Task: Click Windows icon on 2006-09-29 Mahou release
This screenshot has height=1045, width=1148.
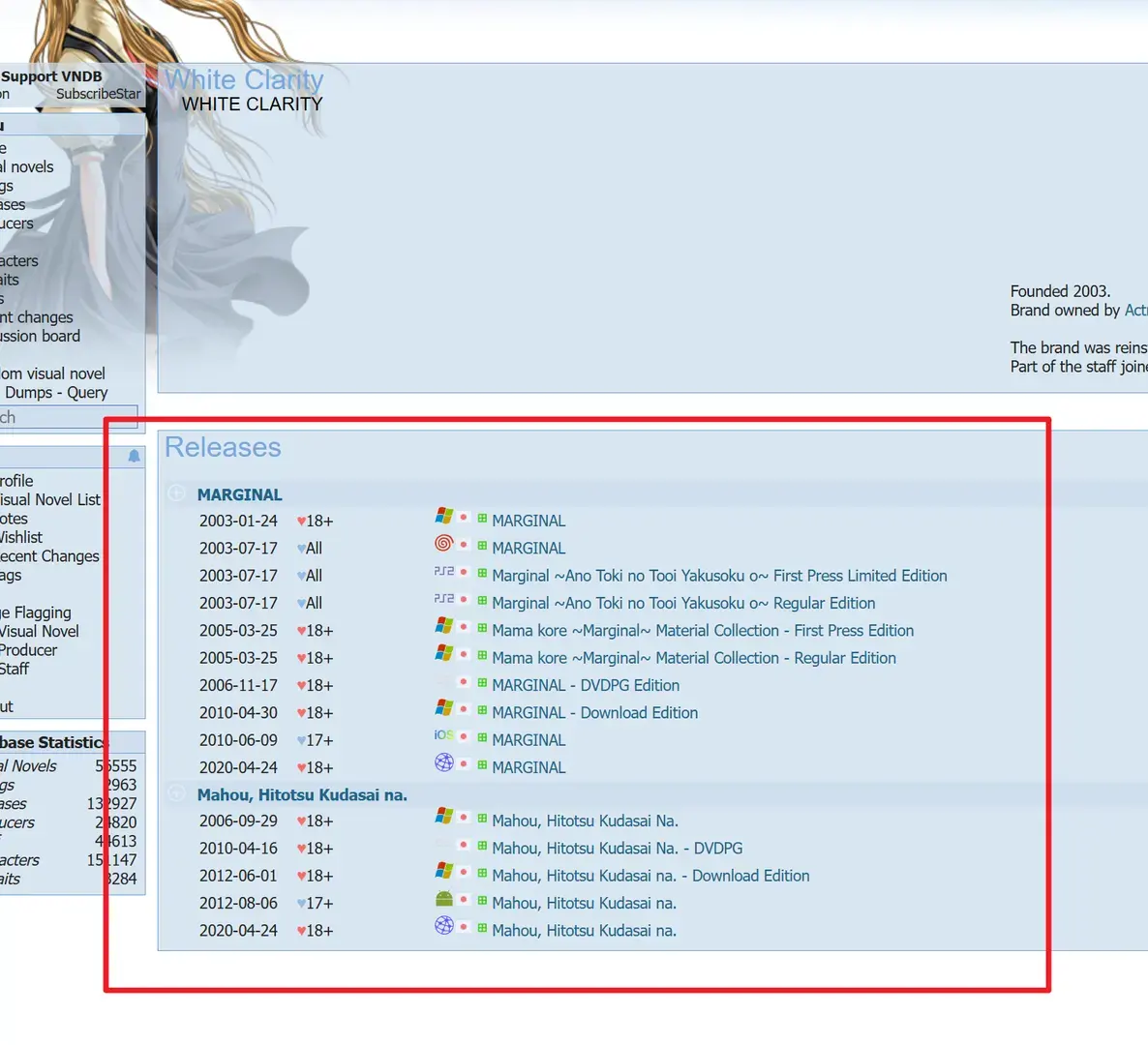Action: click(443, 816)
